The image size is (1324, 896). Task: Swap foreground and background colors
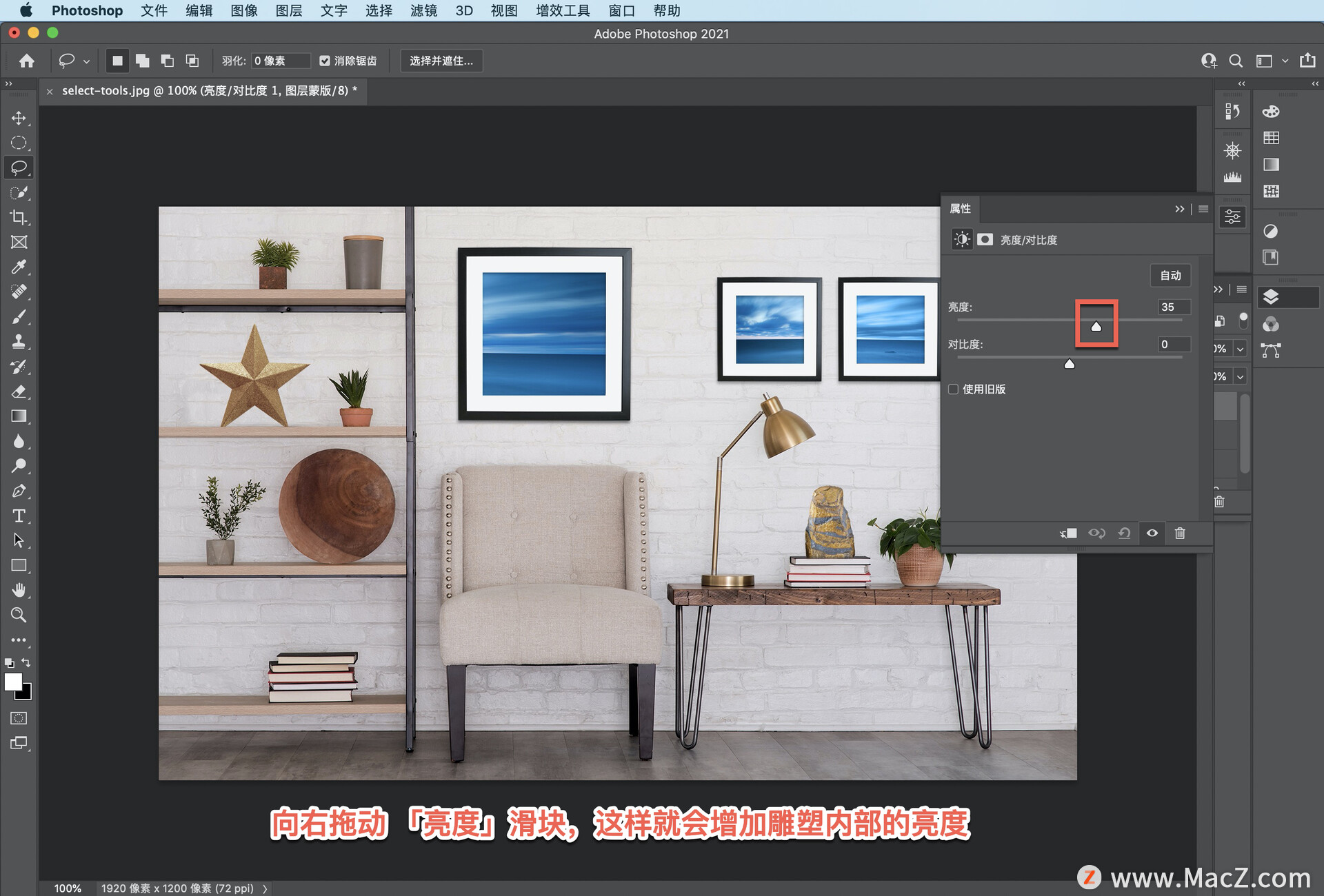tap(26, 662)
